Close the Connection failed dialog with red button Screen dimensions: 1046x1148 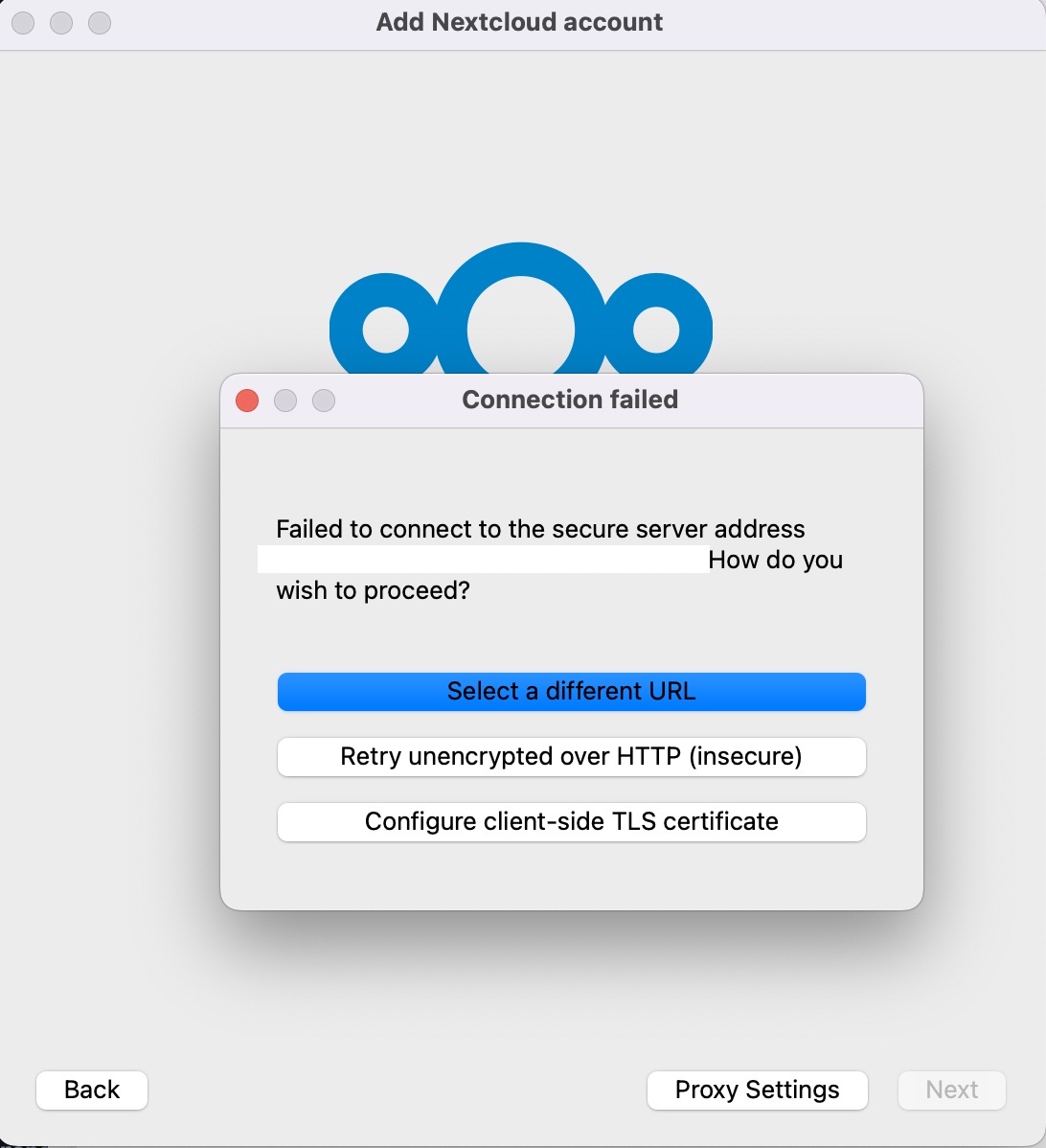tap(247, 401)
